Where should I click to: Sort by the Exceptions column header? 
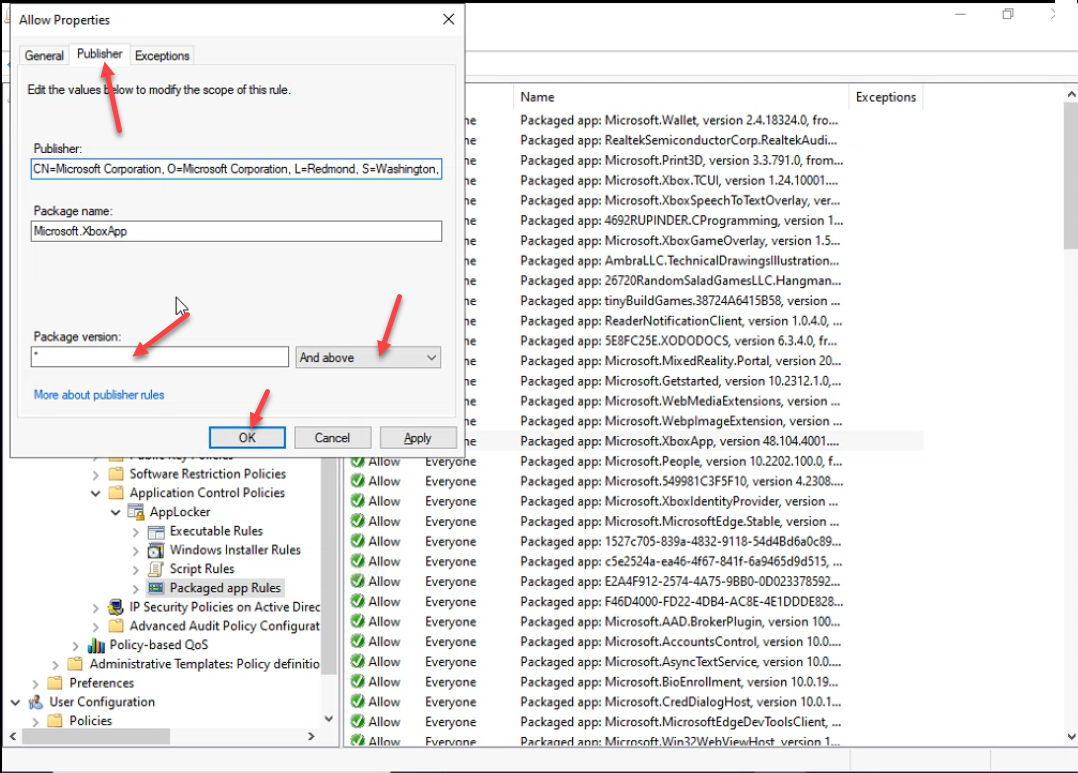click(886, 97)
